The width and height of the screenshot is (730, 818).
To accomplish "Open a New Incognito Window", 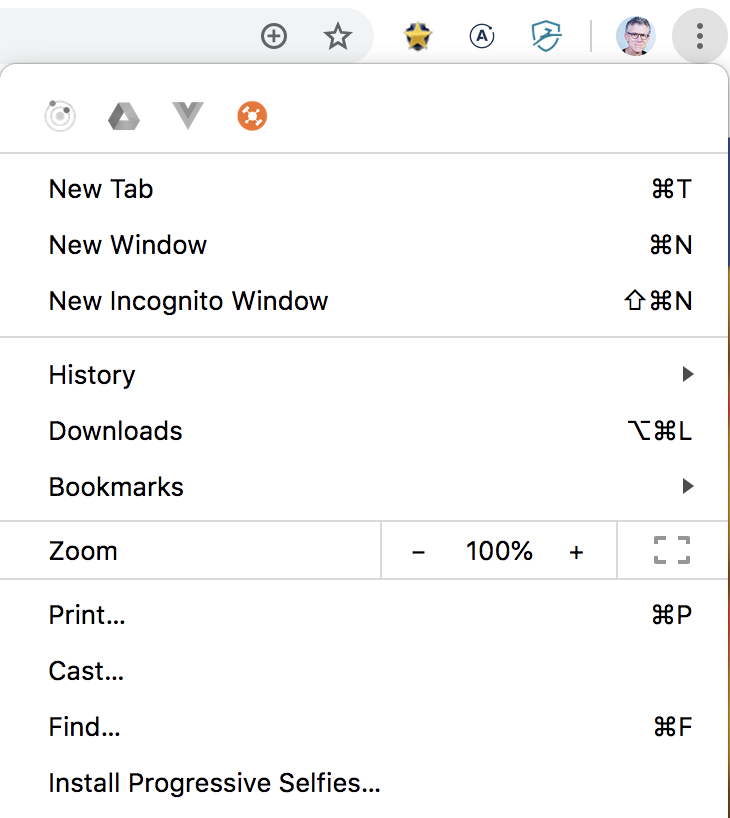I will [x=188, y=301].
